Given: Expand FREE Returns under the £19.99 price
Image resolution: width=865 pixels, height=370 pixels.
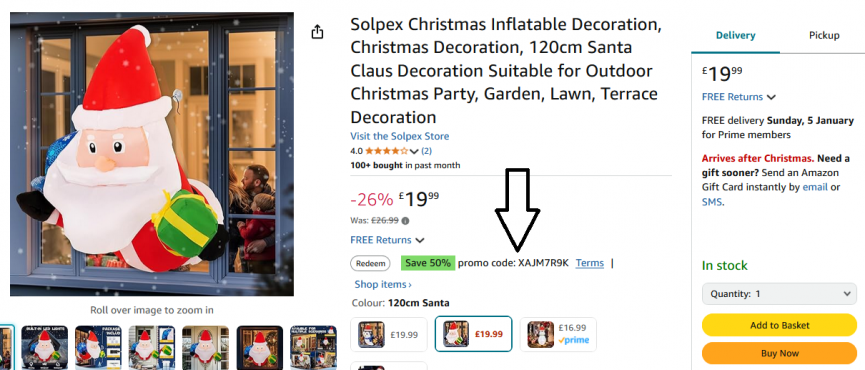Looking at the screenshot, I should pyautogui.click(x=387, y=240).
